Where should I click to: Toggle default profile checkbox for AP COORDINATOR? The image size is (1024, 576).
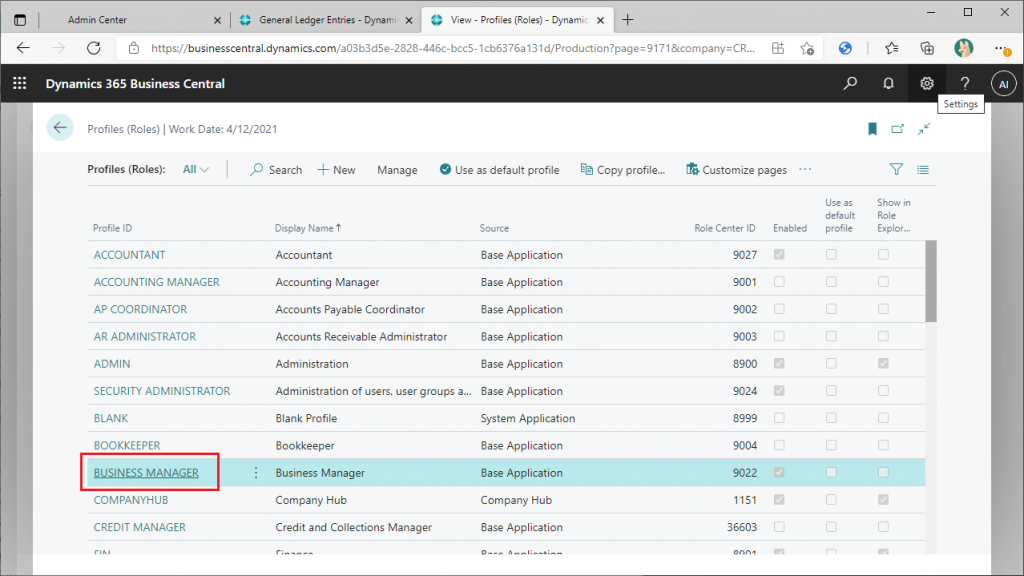831,309
